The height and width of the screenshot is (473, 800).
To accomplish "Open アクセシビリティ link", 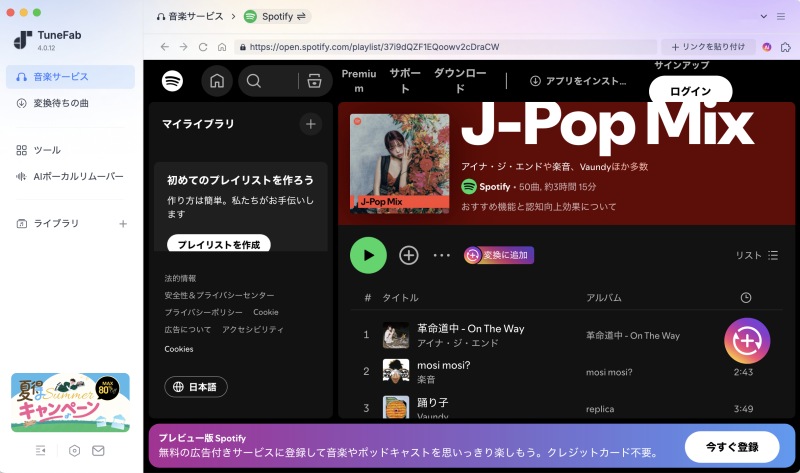I will coord(253,329).
